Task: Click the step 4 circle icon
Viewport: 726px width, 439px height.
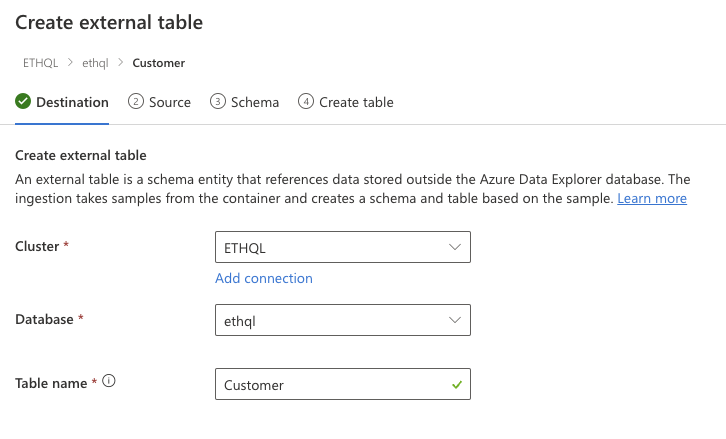Action: 306,102
